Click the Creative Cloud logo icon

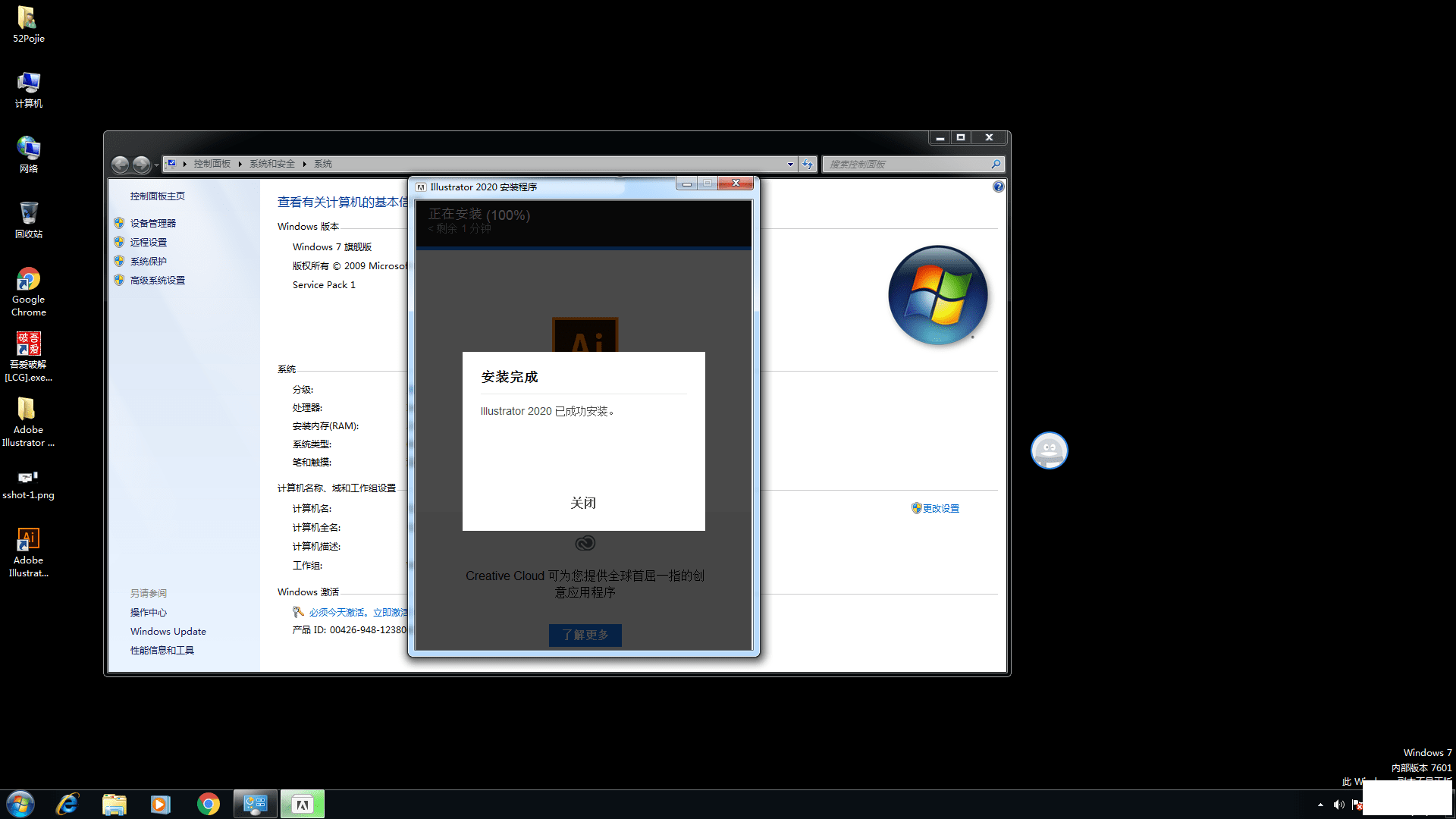click(585, 543)
